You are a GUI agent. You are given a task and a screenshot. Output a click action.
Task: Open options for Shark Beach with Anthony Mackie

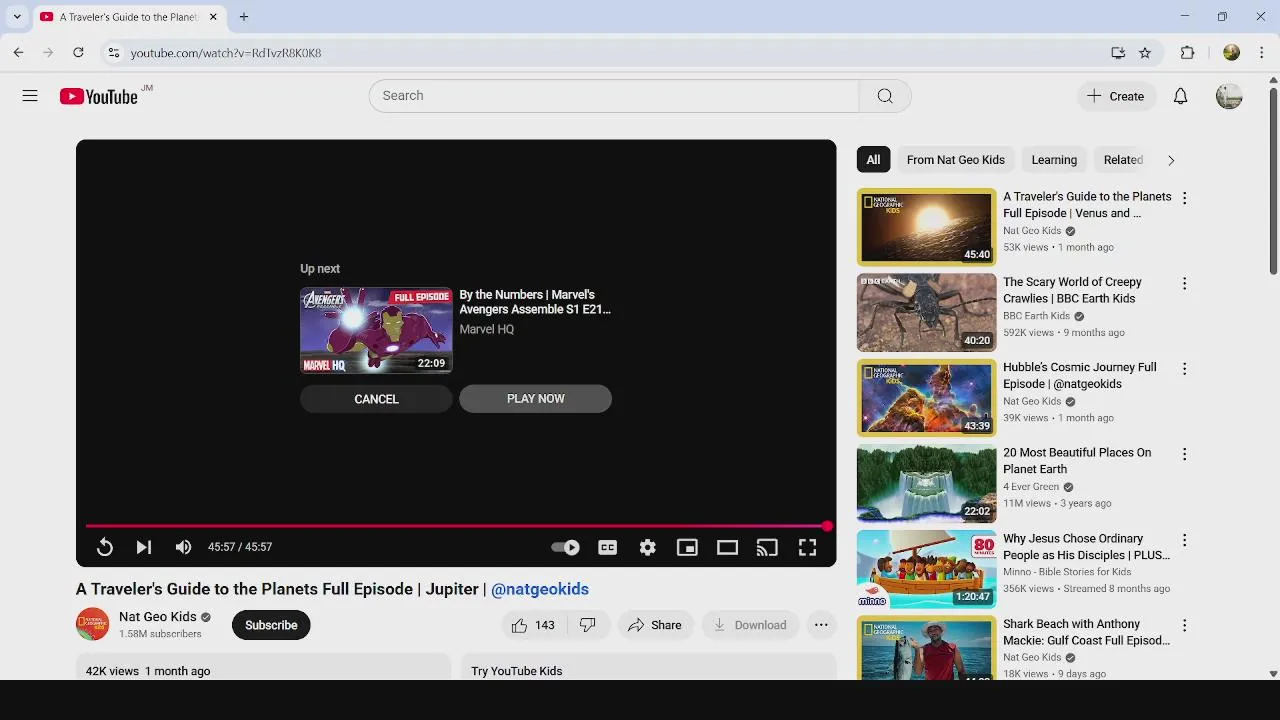coord(1184,625)
